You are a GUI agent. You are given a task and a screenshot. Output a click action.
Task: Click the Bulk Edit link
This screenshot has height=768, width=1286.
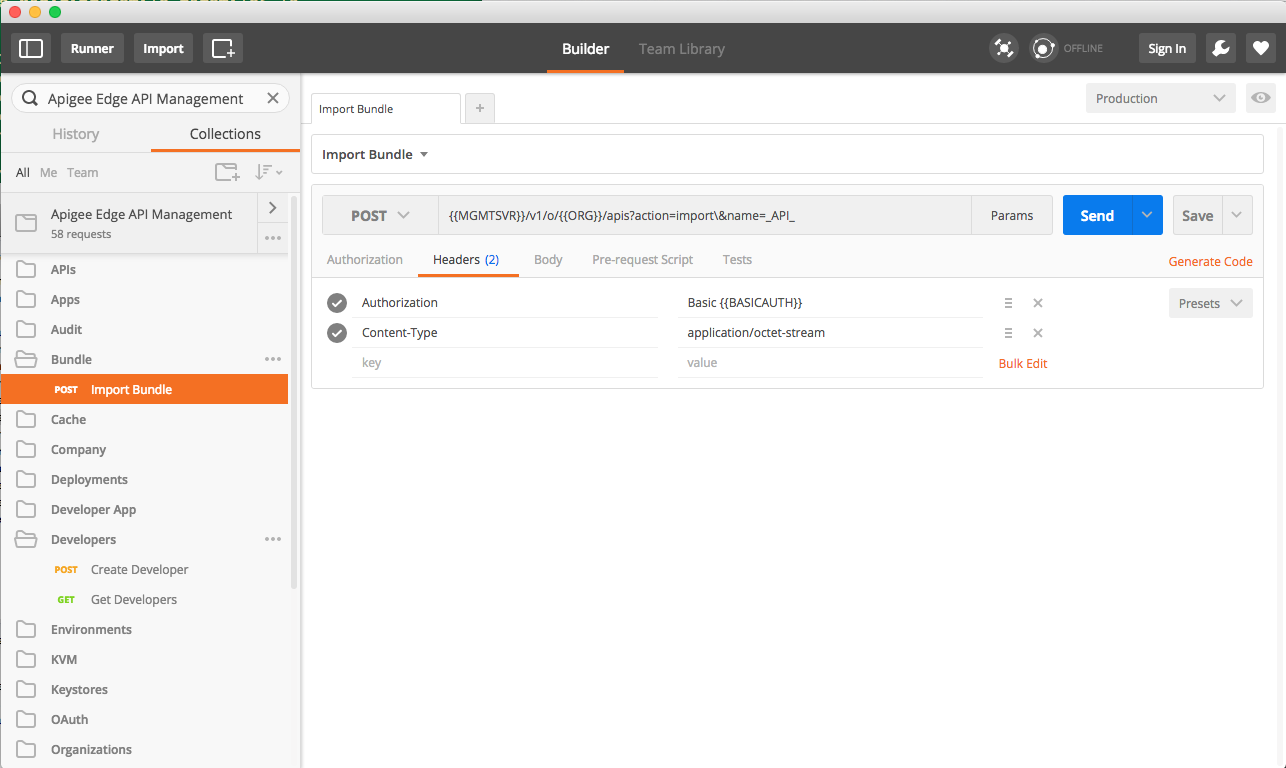1023,363
